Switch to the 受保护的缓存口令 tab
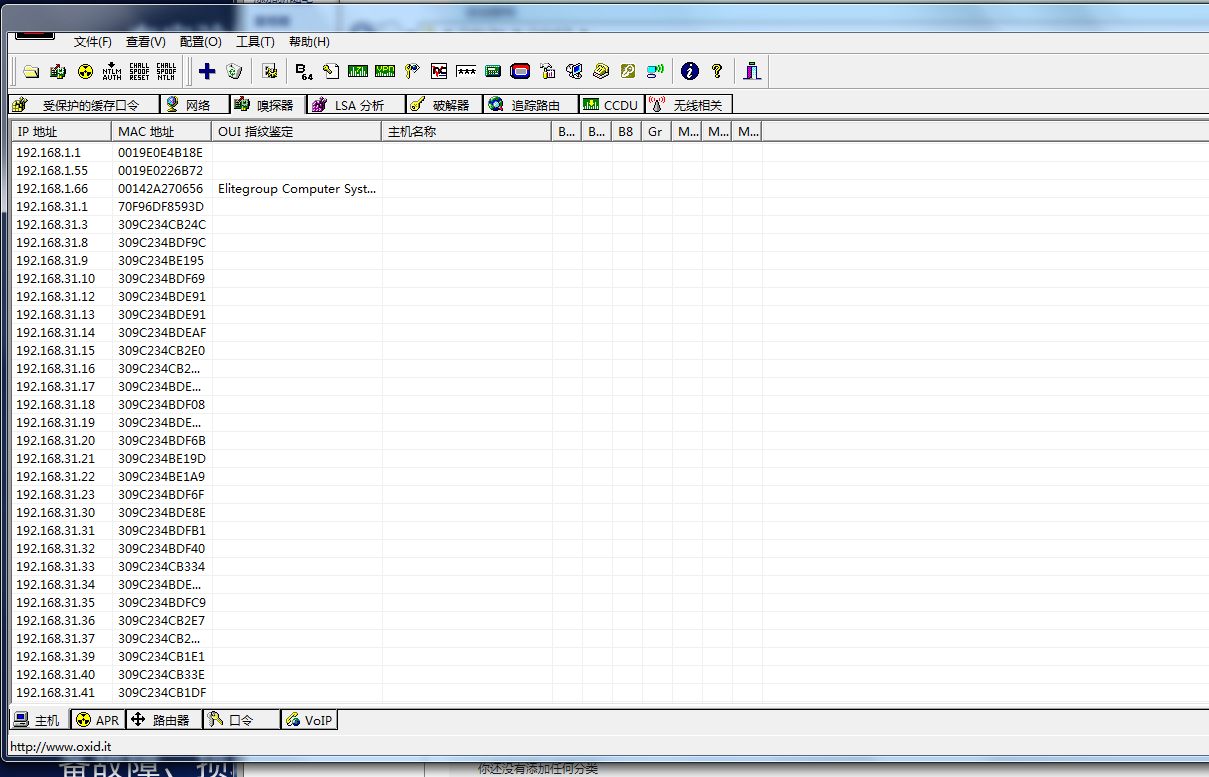This screenshot has width=1209, height=777. tap(84, 105)
